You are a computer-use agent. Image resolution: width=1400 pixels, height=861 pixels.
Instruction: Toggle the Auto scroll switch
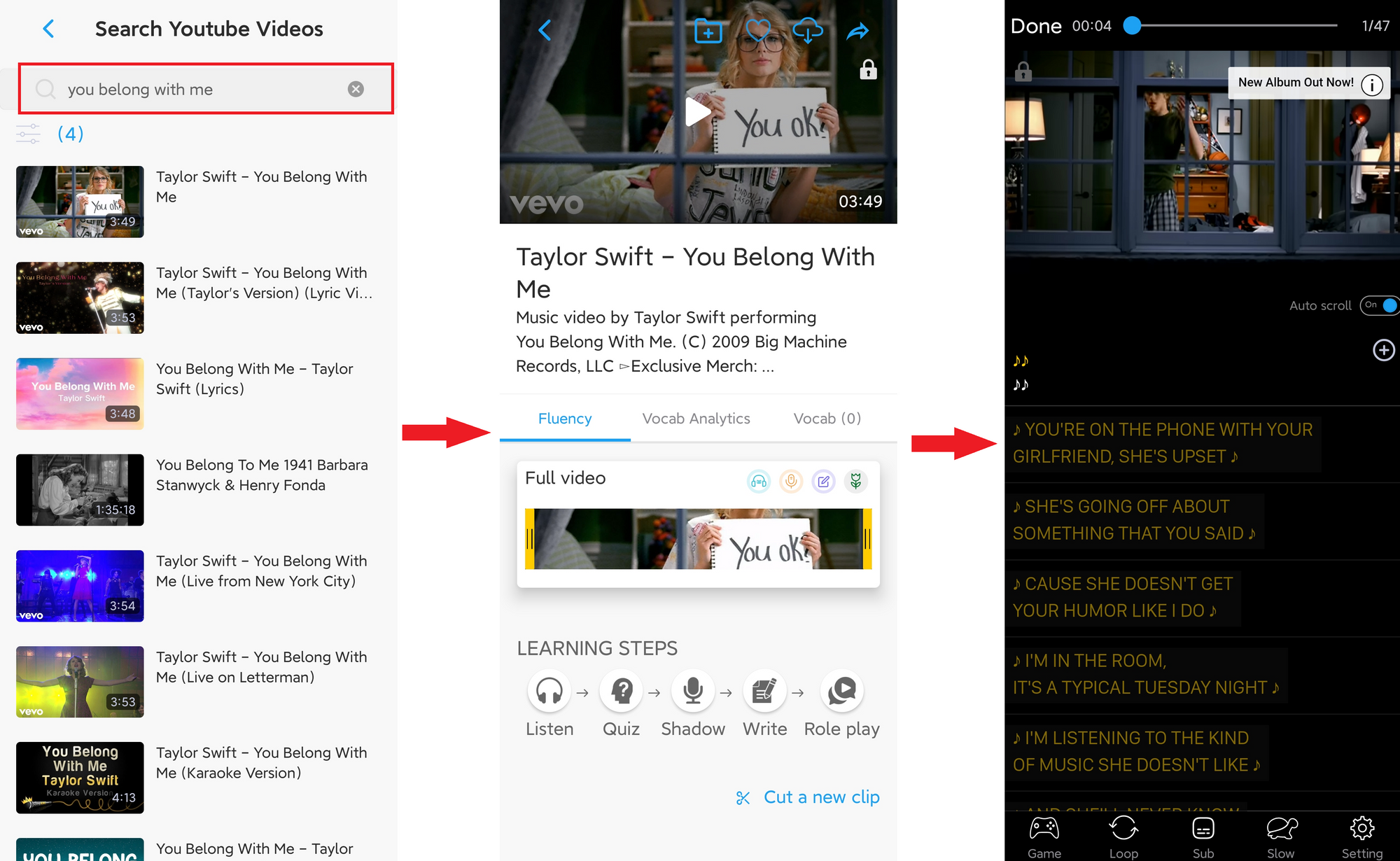[1379, 305]
